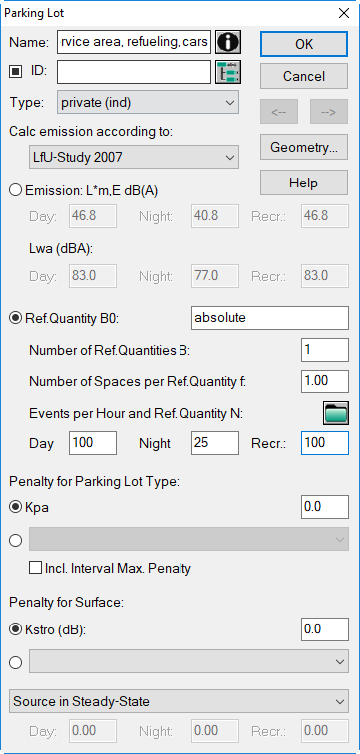Select Kstro (dB) radio button
Screen dimensions: 360x754
15,629
